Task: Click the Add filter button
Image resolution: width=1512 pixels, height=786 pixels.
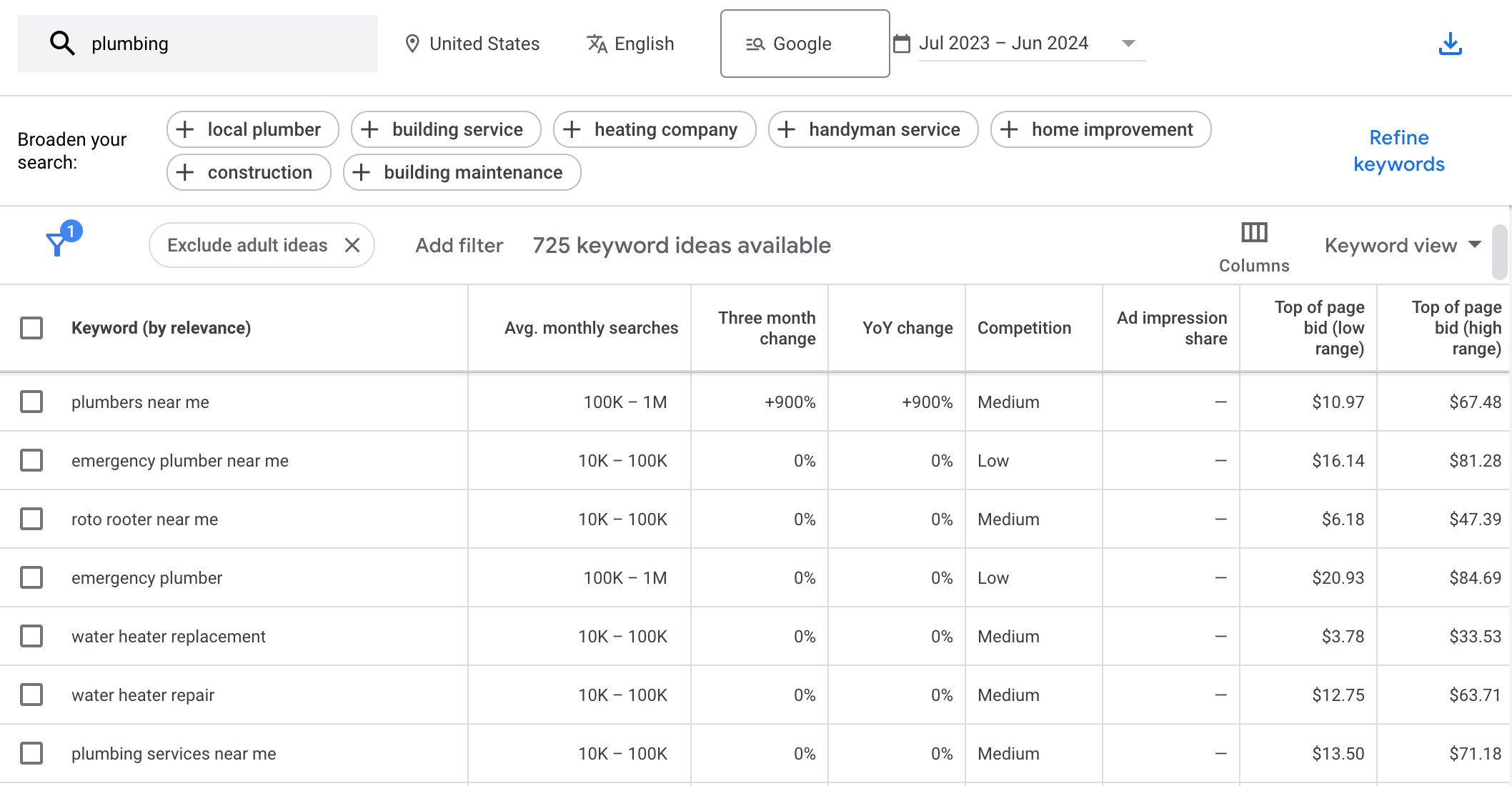Action: 459,245
